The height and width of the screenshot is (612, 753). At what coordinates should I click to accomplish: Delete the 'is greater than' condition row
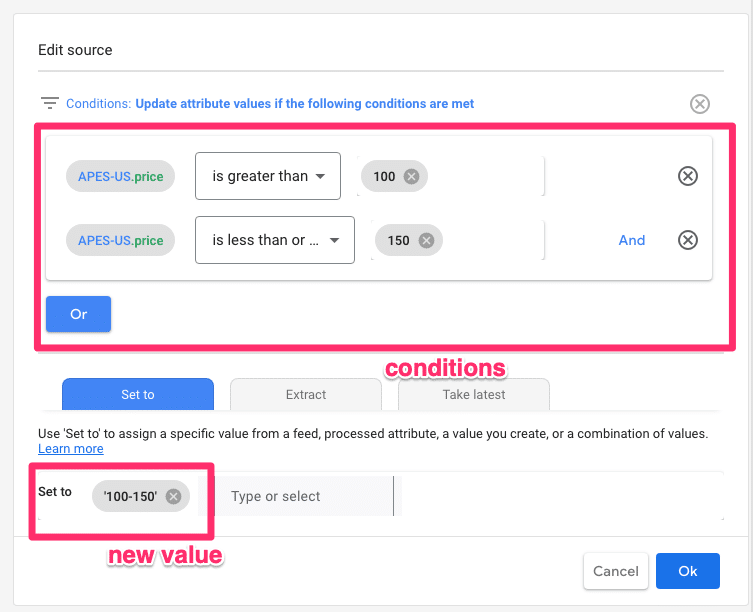click(x=688, y=176)
